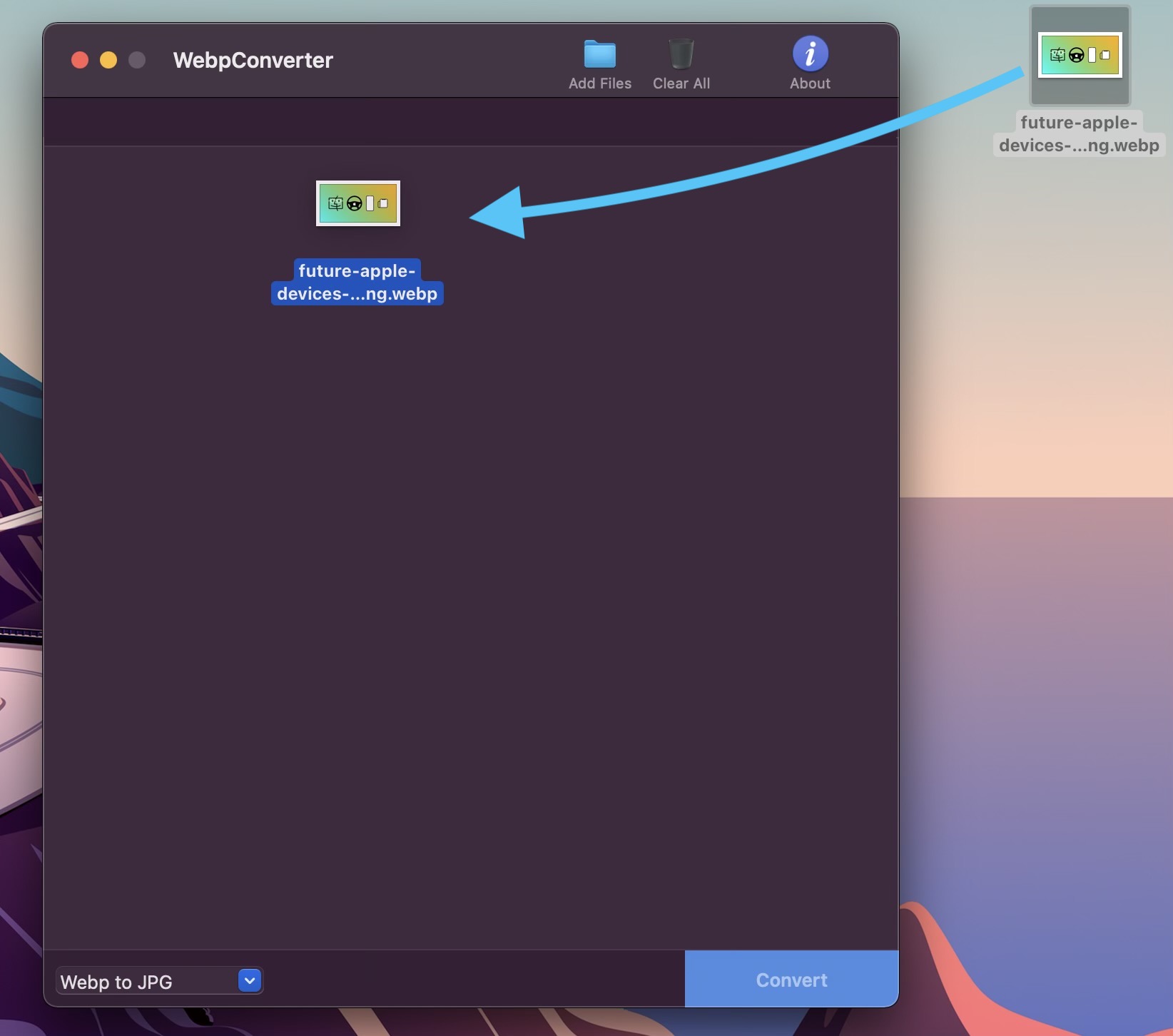Click the webp thumbnail inside WebpConverter
This screenshot has width=1173, height=1036.
click(357, 203)
